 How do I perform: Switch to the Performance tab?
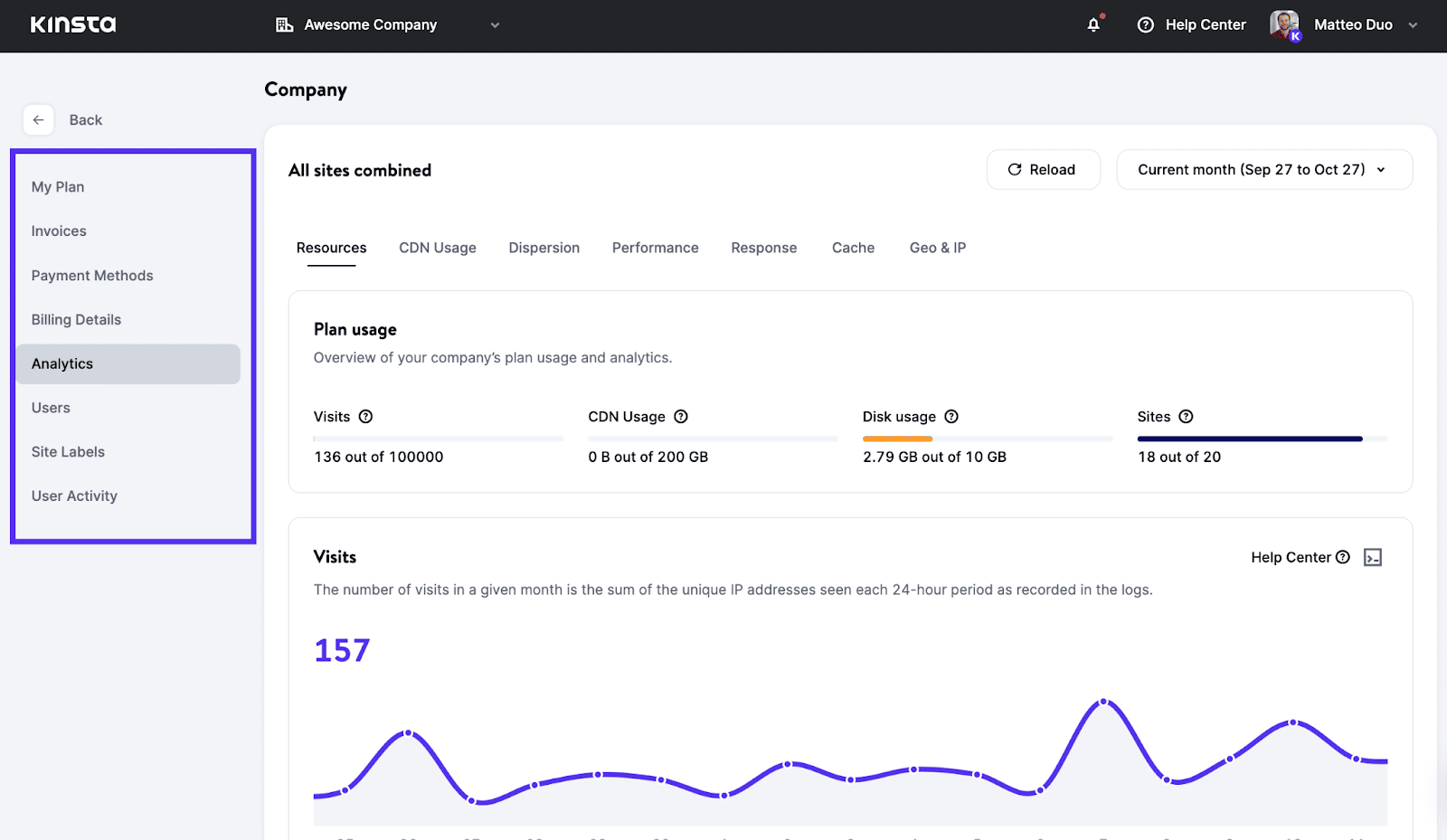point(655,247)
